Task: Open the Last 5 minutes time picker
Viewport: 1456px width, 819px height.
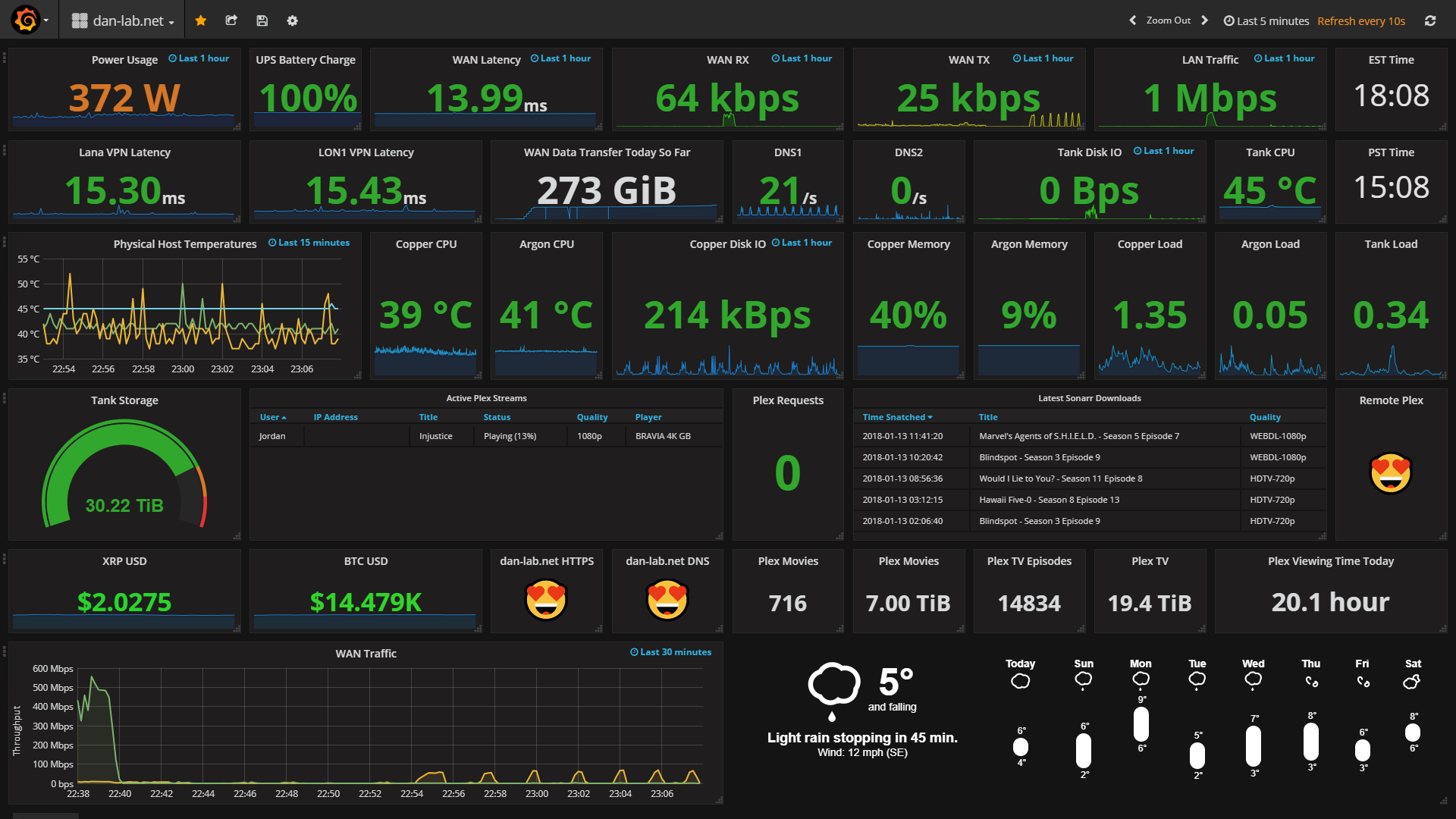Action: 1266,21
